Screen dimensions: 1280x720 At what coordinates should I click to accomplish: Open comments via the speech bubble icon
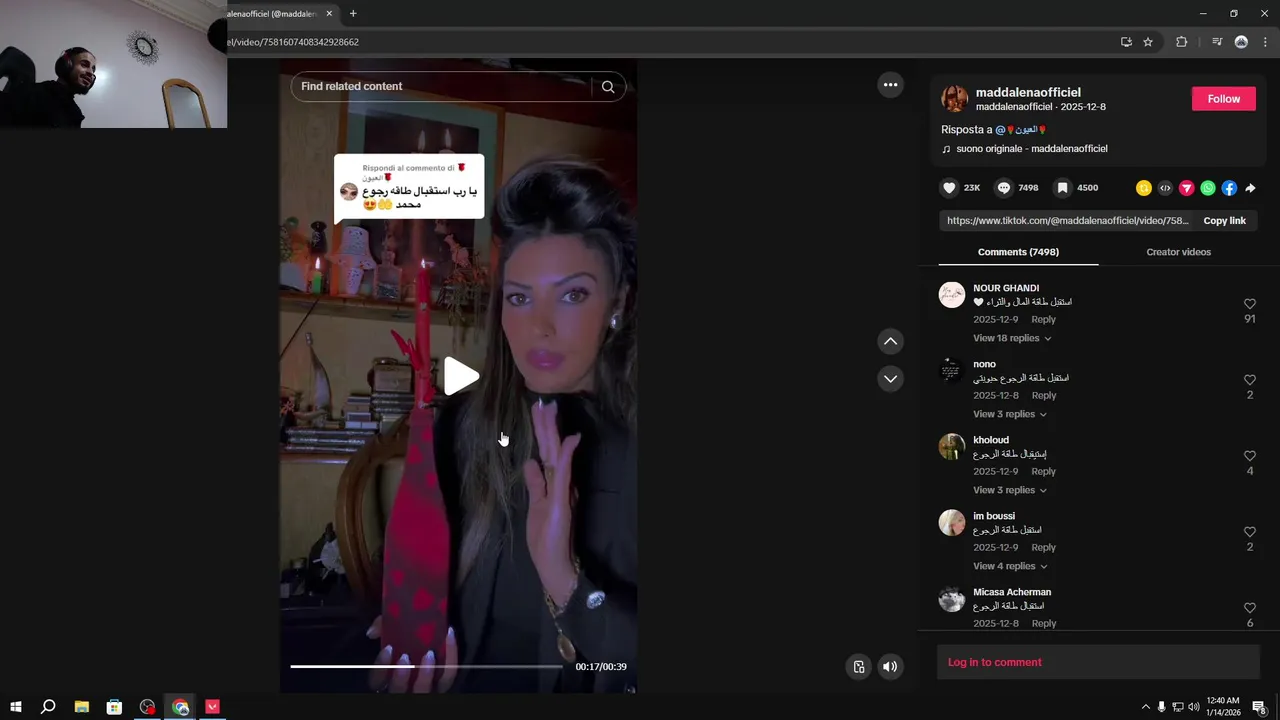coord(1004,188)
